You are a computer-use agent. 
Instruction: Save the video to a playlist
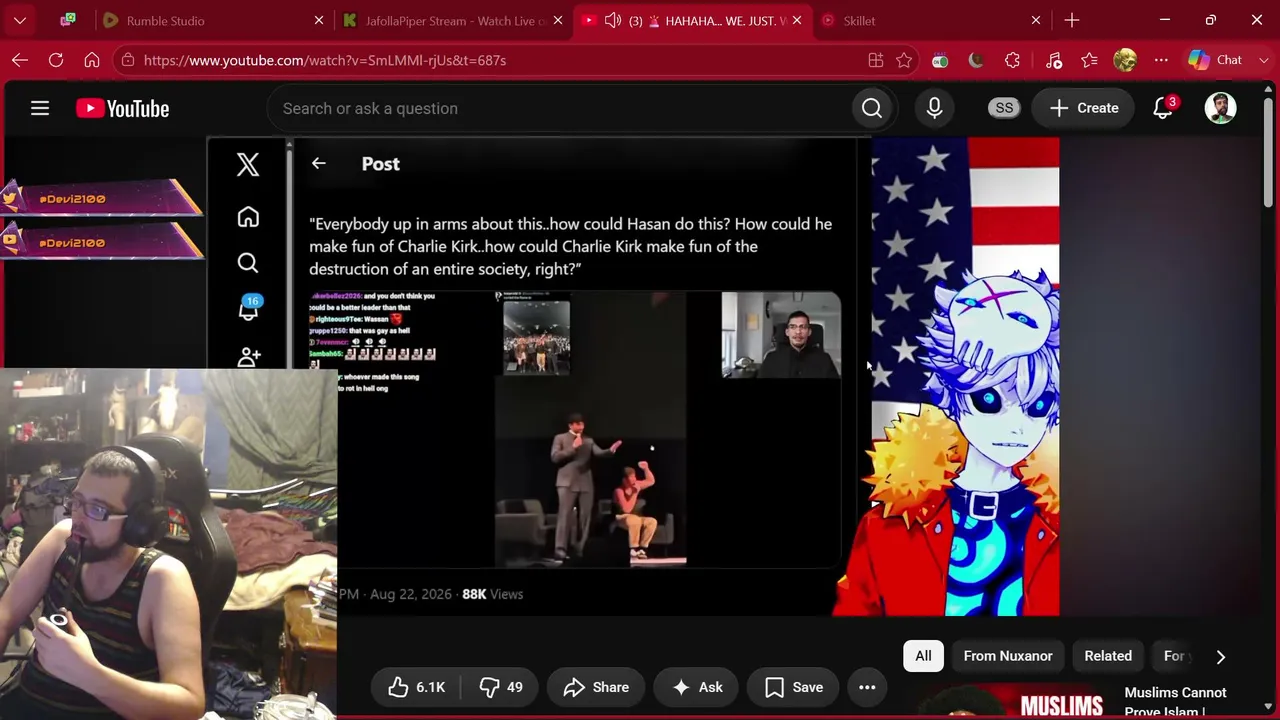(x=794, y=687)
